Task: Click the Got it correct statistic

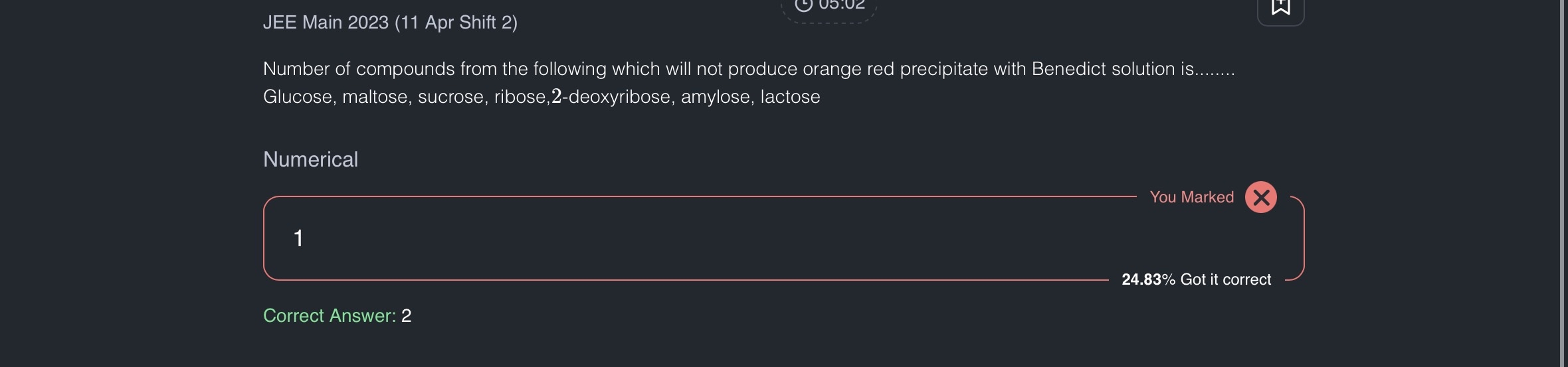Action: 1225,279
